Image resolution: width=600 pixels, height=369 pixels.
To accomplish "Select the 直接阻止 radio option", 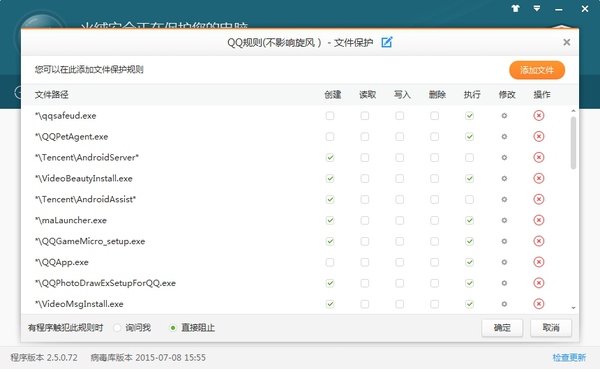I will 173,328.
